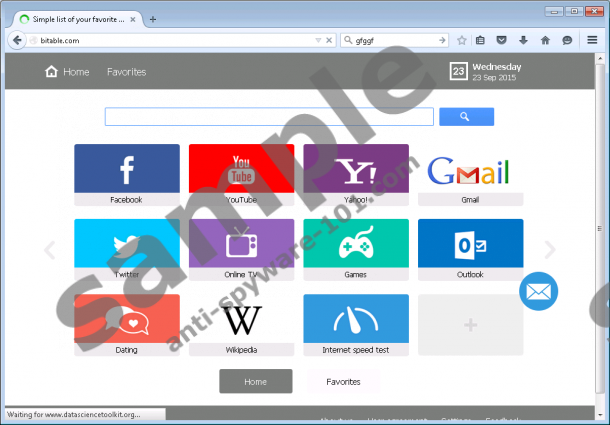Open a new browser tab
This screenshot has height=425, width=610.
click(153, 18)
